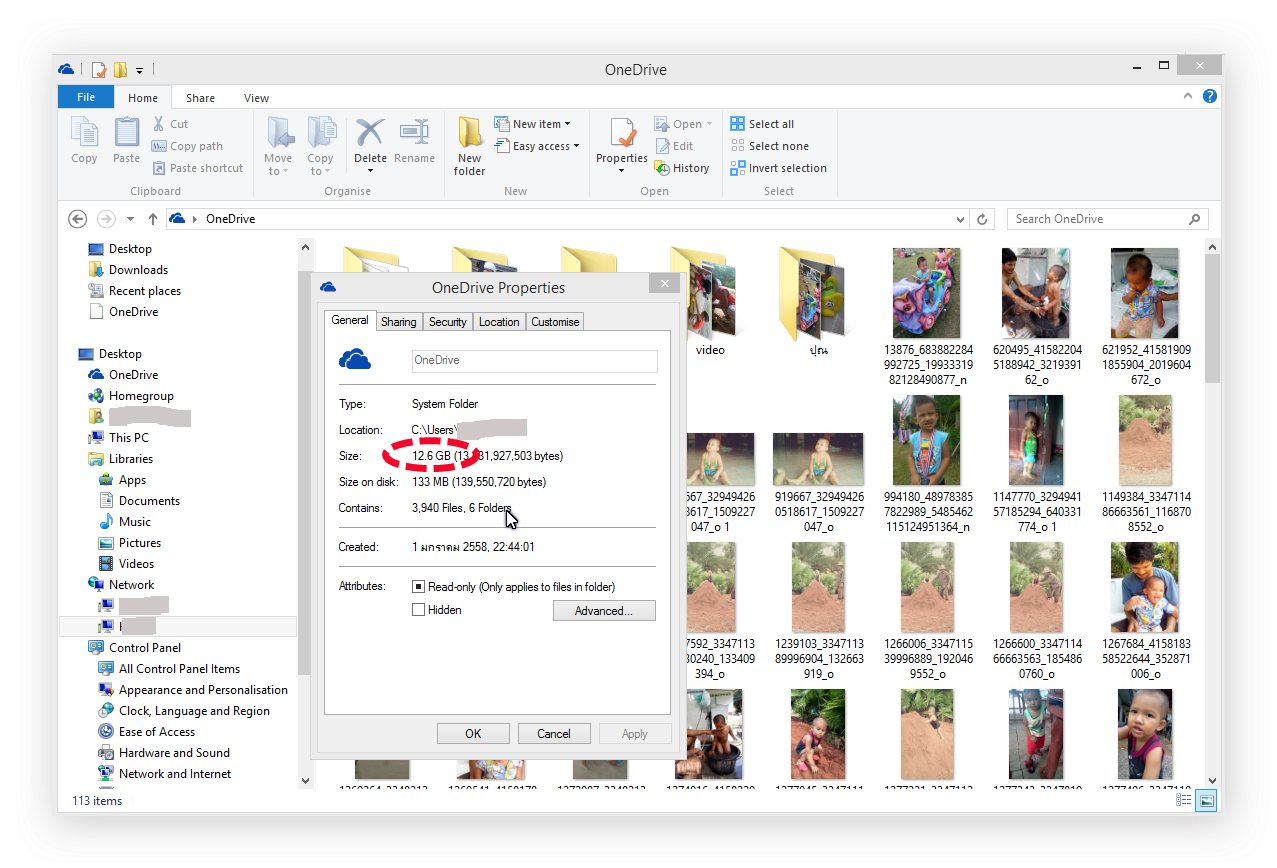
Task: Click the Advanced... attributes button
Action: [604, 611]
